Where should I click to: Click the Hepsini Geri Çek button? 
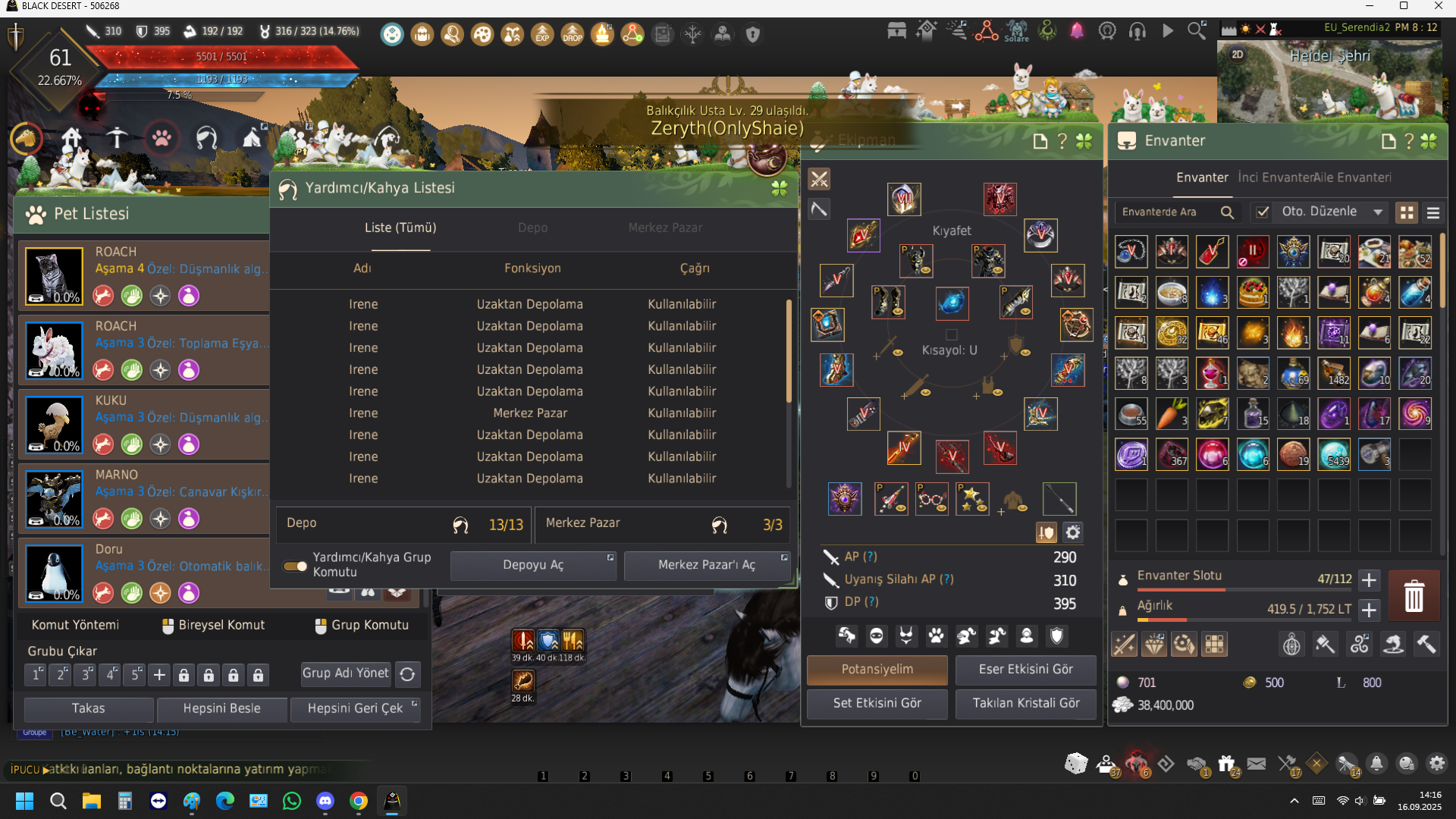356,709
